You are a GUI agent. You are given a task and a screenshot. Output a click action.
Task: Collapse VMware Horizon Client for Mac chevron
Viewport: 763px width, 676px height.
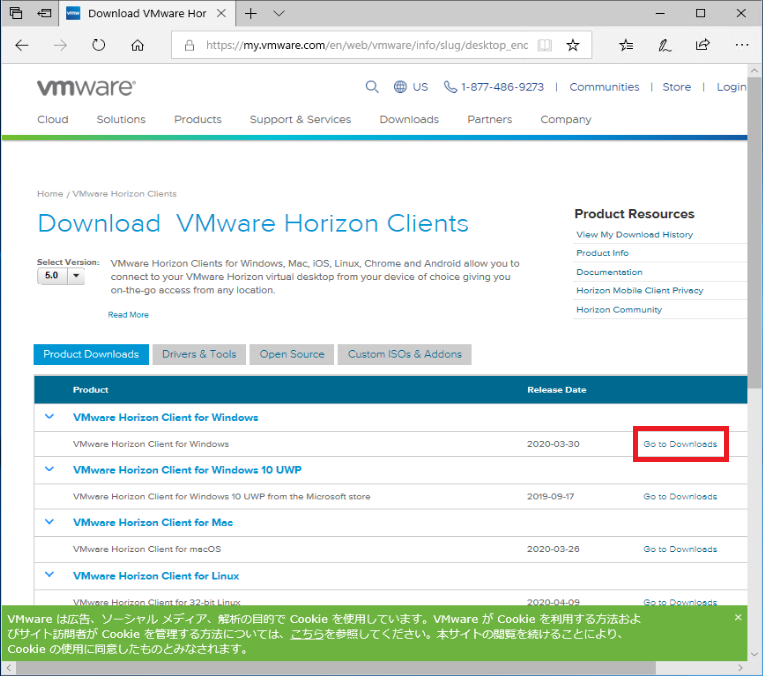pos(49,522)
